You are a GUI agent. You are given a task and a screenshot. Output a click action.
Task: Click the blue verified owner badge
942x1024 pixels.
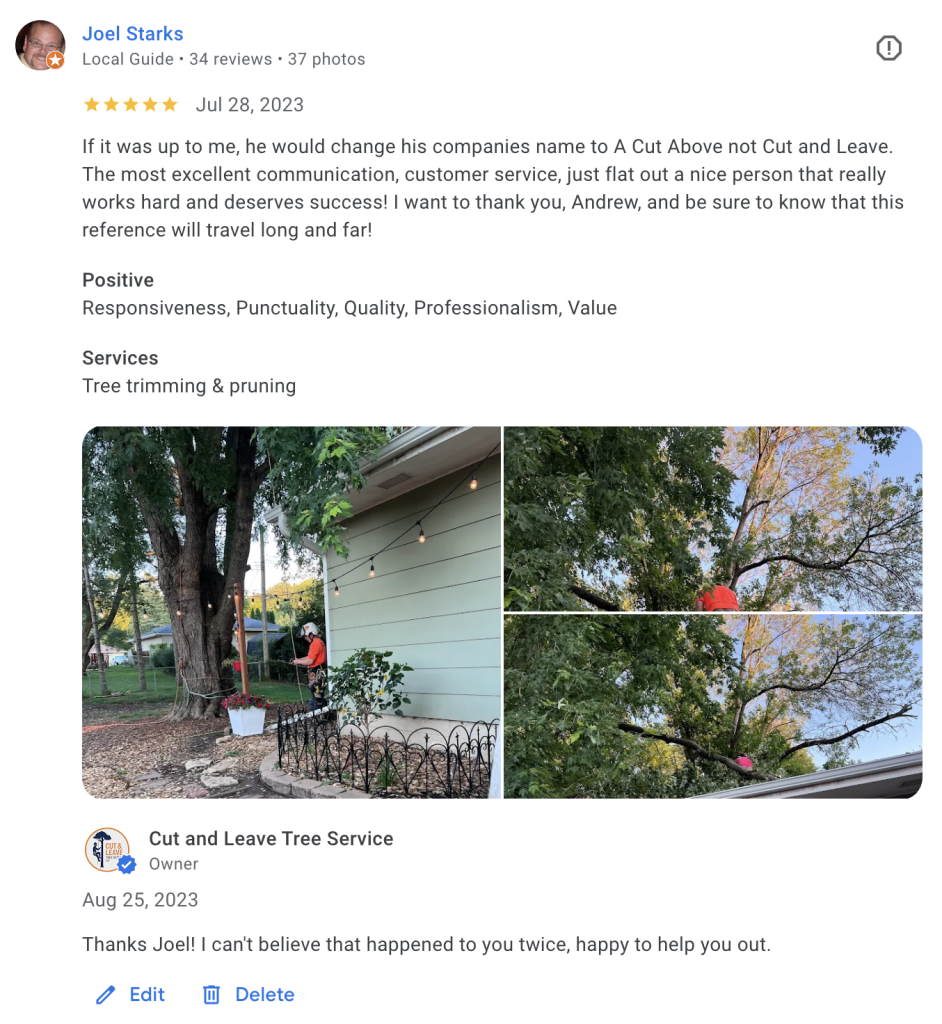pos(127,865)
